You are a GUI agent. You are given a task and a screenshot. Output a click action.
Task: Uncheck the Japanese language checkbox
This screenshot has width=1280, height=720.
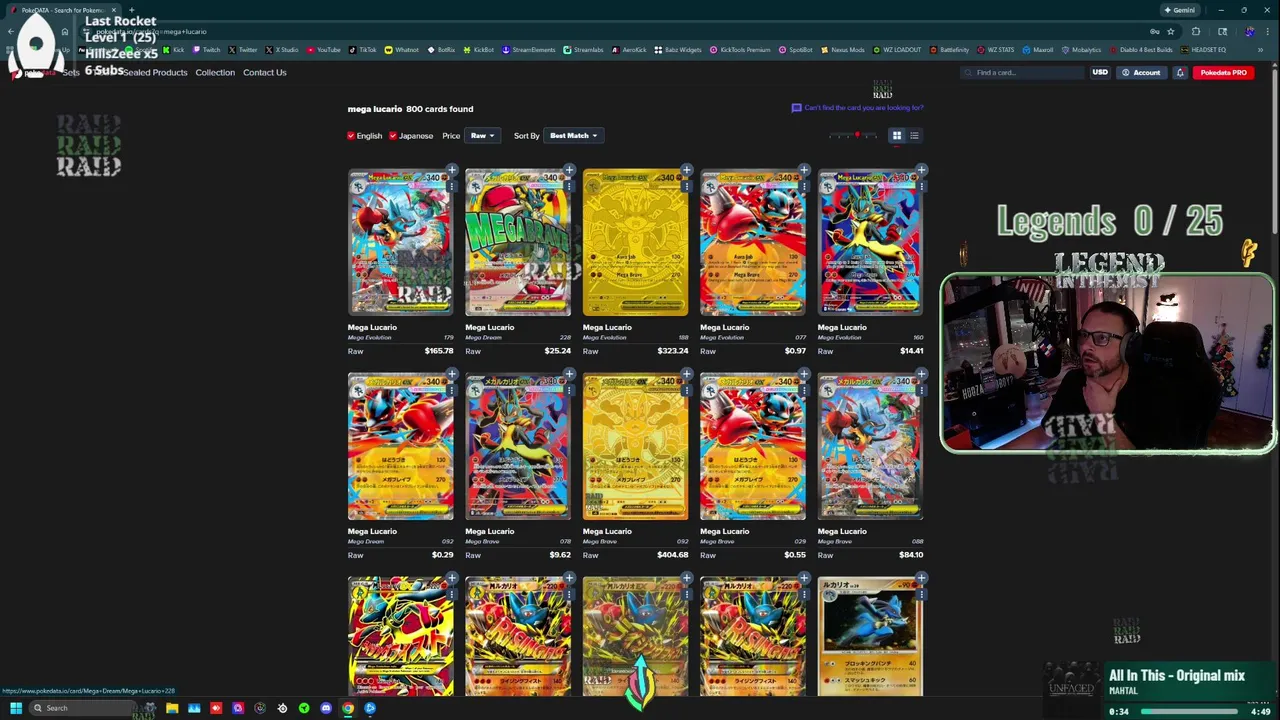393,136
